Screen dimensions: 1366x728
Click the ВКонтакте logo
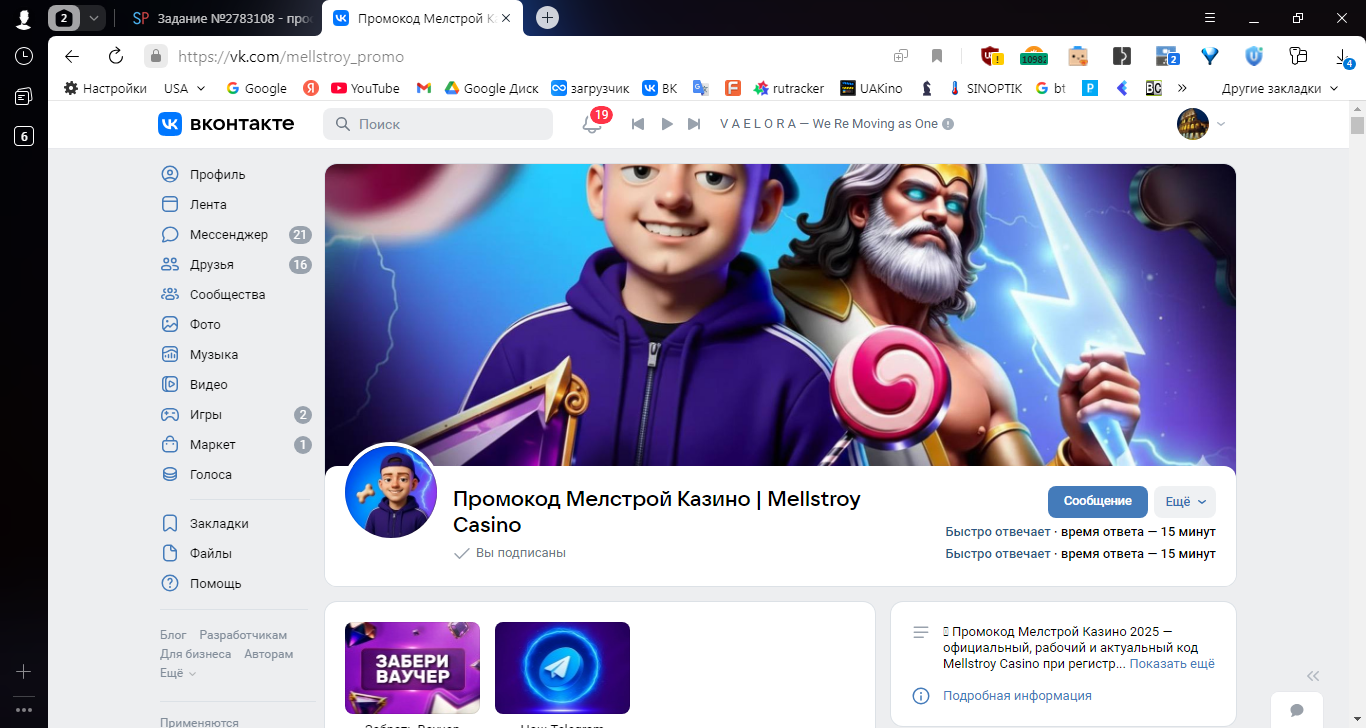[x=226, y=123]
